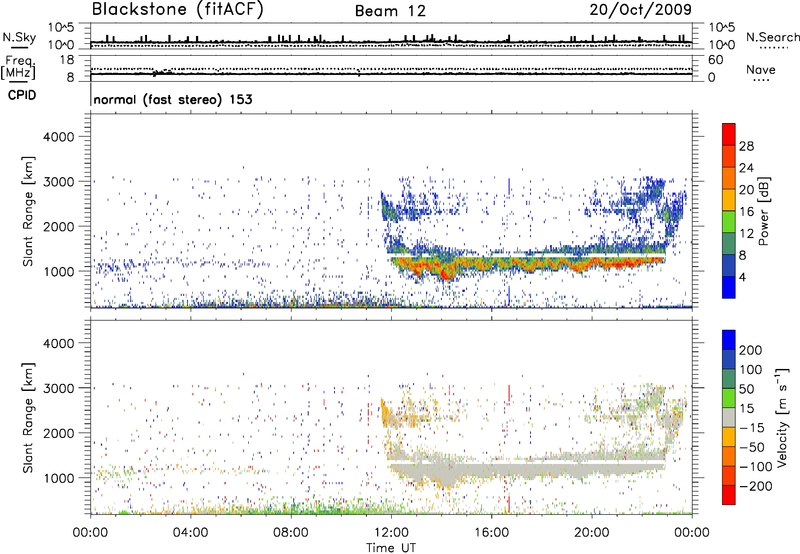
Task: Click the '10^5' left noise axis label
Action: pyautogui.click(x=61, y=27)
